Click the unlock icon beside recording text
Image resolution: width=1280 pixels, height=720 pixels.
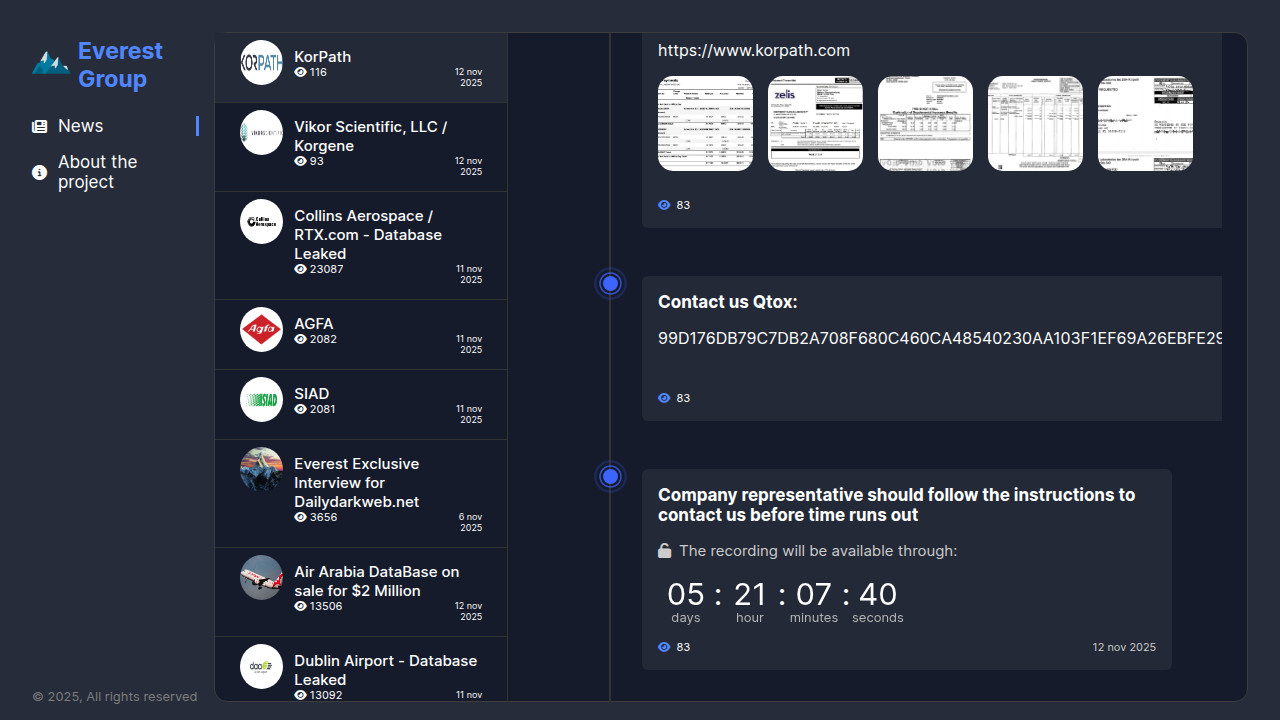click(665, 551)
